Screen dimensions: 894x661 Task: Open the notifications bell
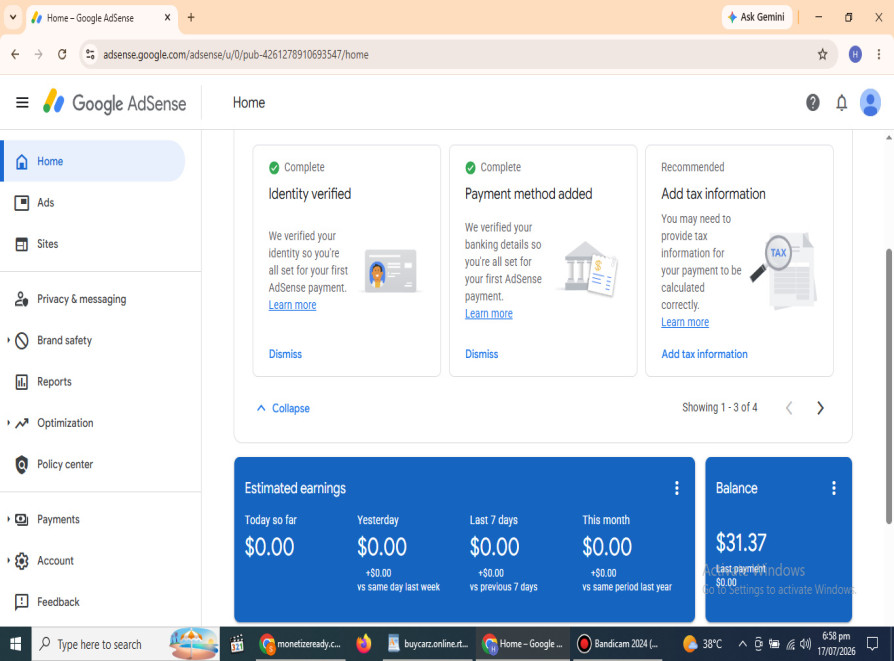(x=842, y=103)
